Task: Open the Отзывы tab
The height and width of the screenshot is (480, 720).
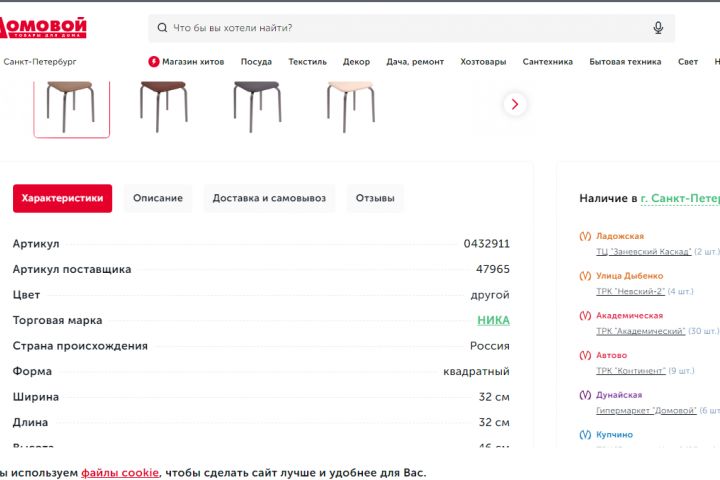Action: pyautogui.click(x=375, y=198)
